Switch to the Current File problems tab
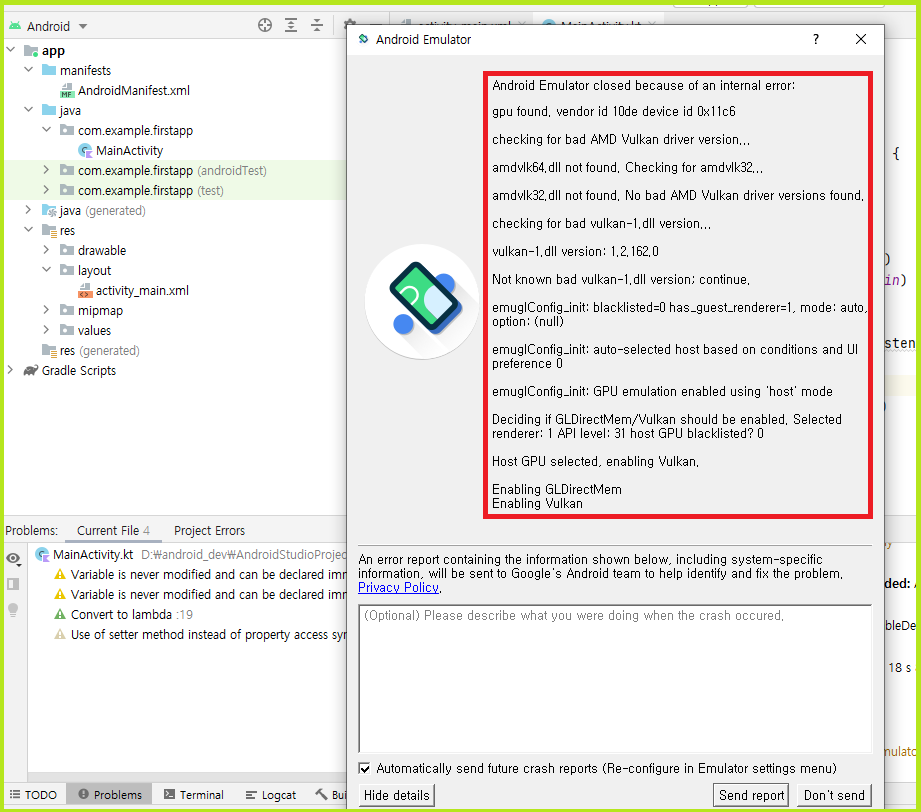Image resolution: width=921 pixels, height=812 pixels. (113, 531)
